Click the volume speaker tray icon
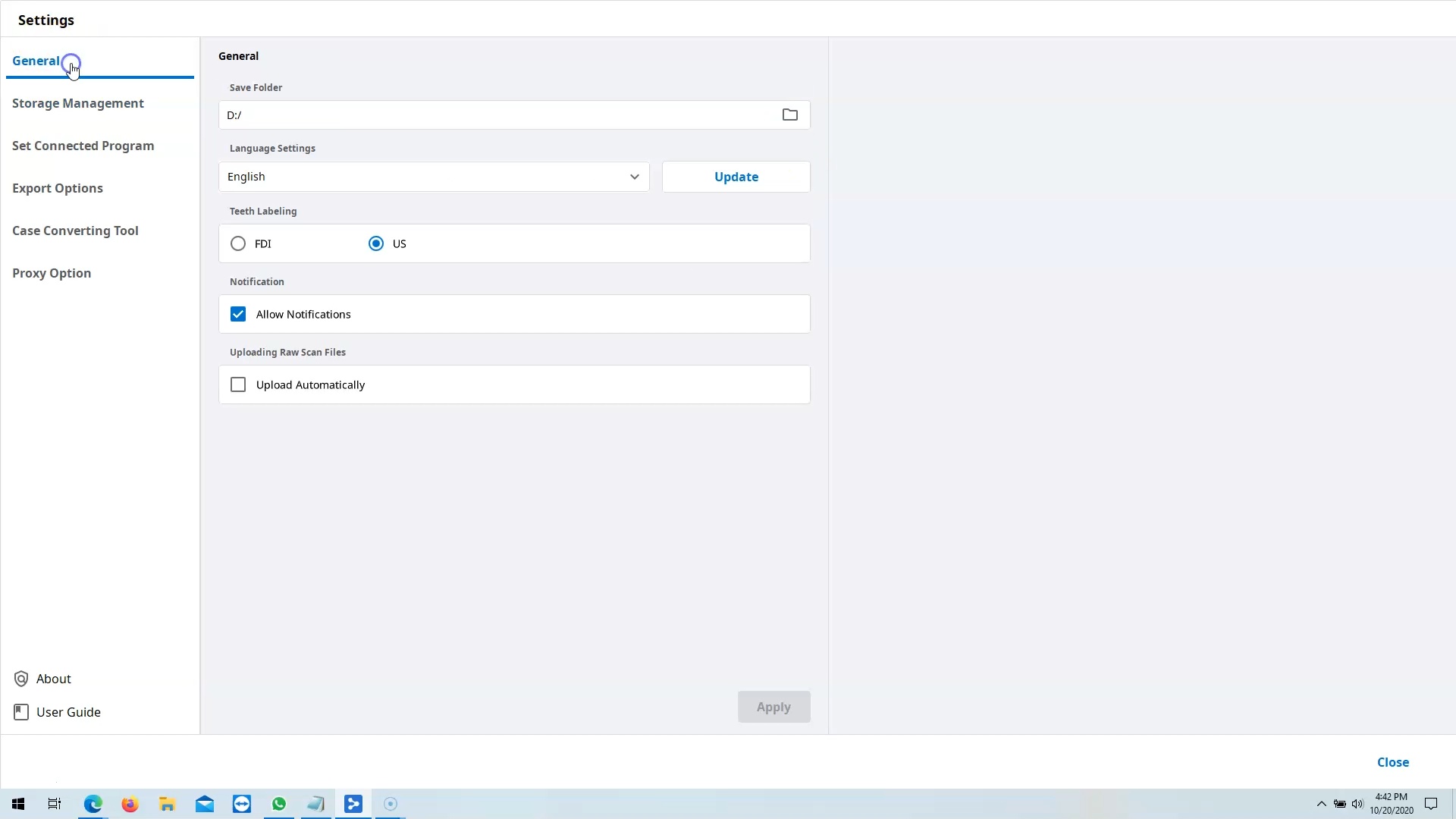 [x=1357, y=804]
